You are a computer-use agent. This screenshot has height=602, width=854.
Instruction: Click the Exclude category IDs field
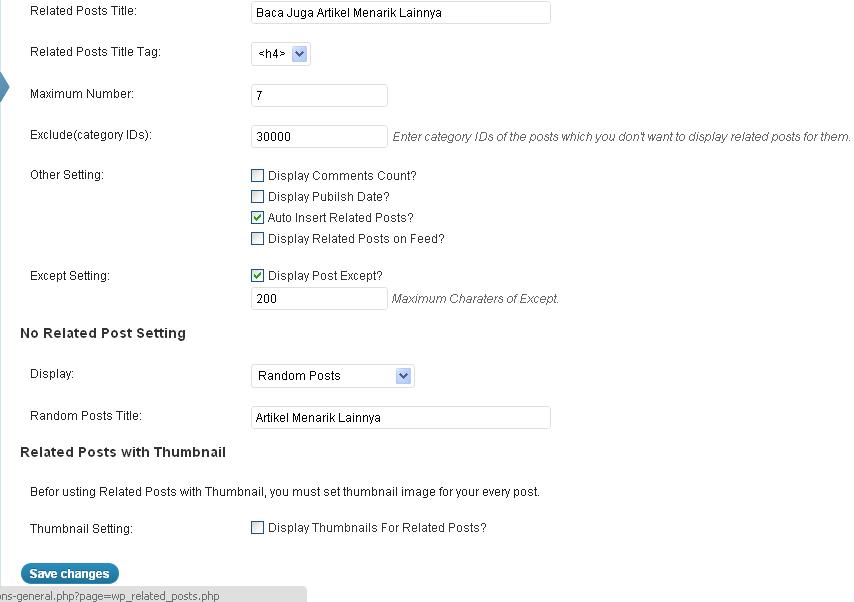319,137
